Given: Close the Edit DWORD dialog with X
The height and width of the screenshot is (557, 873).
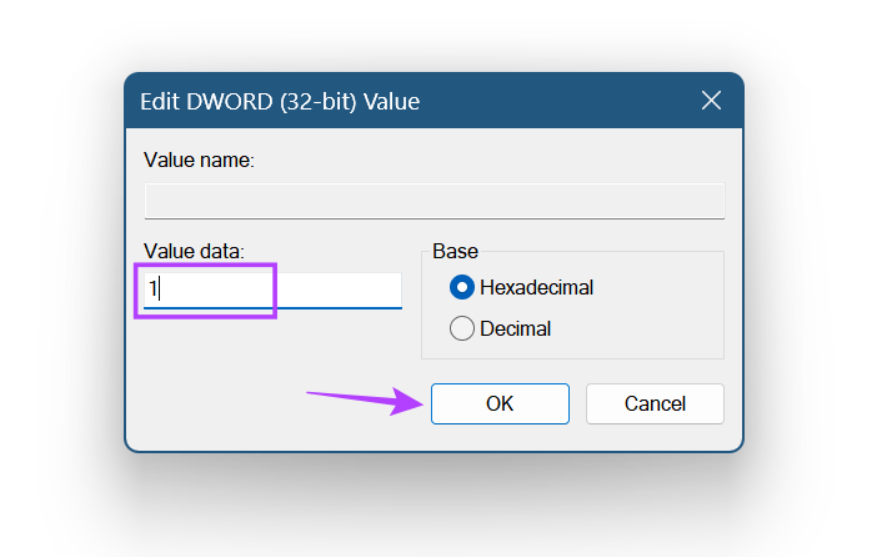Looking at the screenshot, I should (x=711, y=101).
